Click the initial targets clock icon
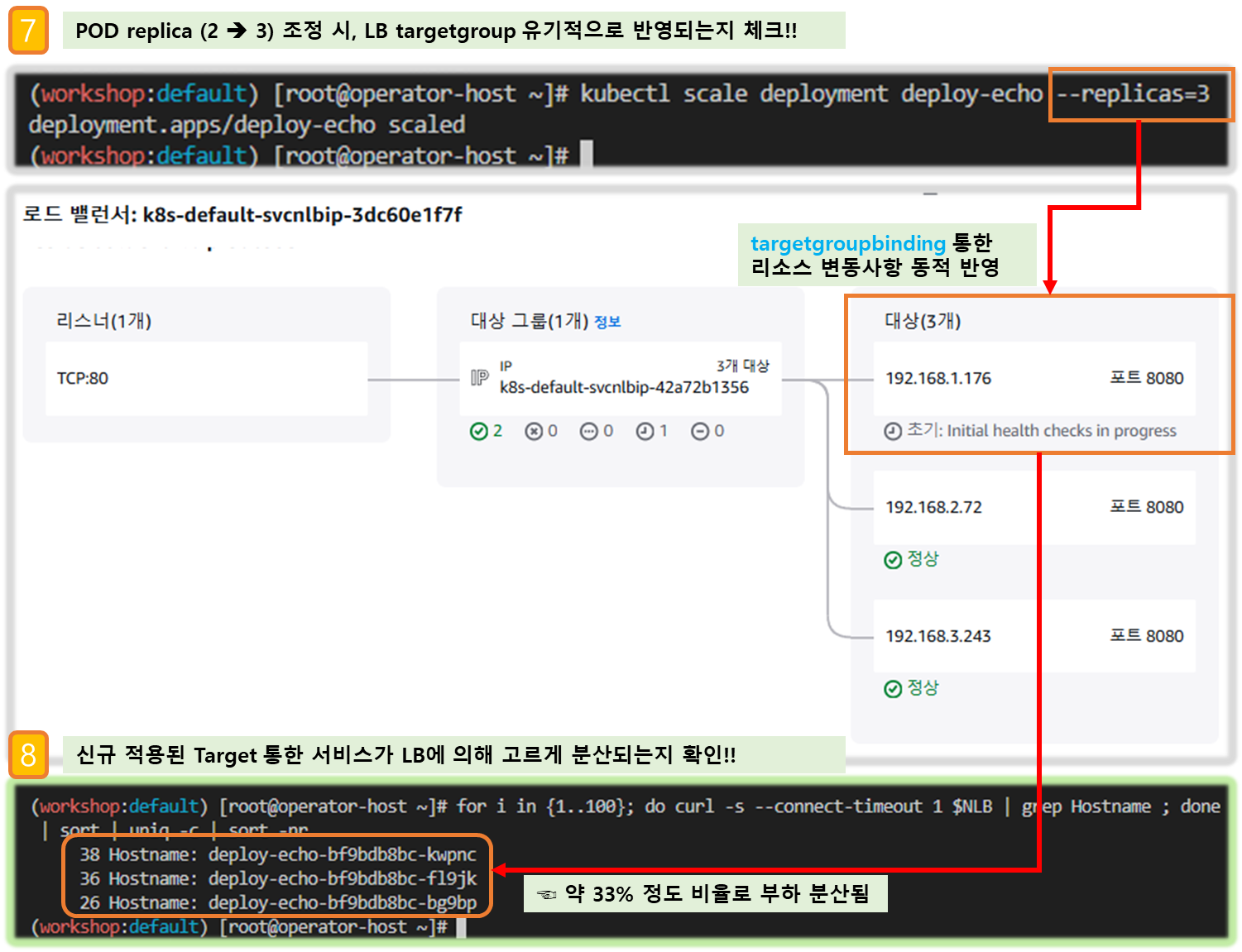This screenshot has height=952, width=1242. 645,431
